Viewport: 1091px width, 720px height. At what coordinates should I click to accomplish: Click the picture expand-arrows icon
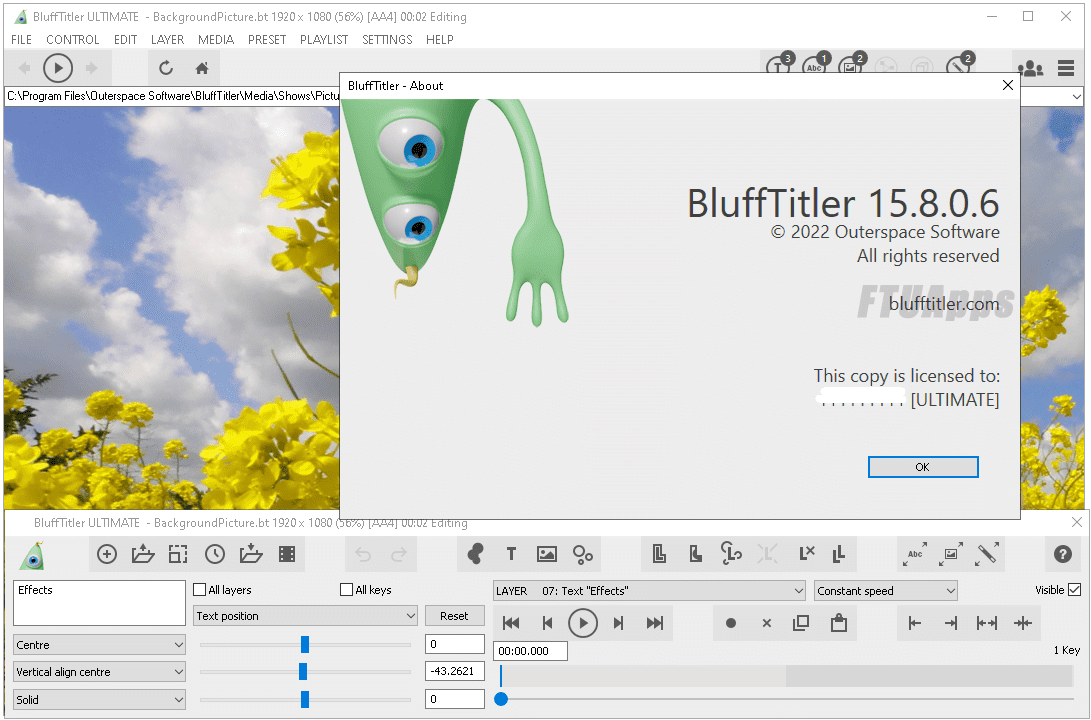point(950,554)
